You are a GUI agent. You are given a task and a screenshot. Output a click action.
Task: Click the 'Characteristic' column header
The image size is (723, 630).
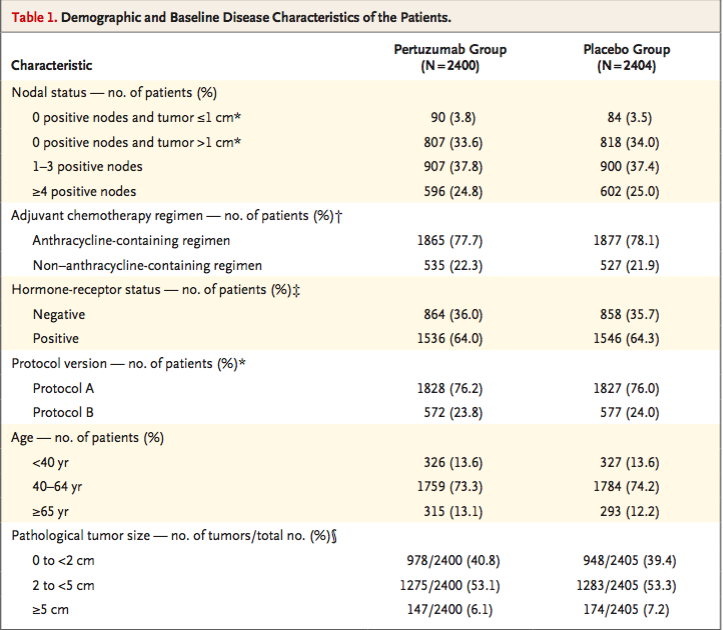[x=52, y=65]
